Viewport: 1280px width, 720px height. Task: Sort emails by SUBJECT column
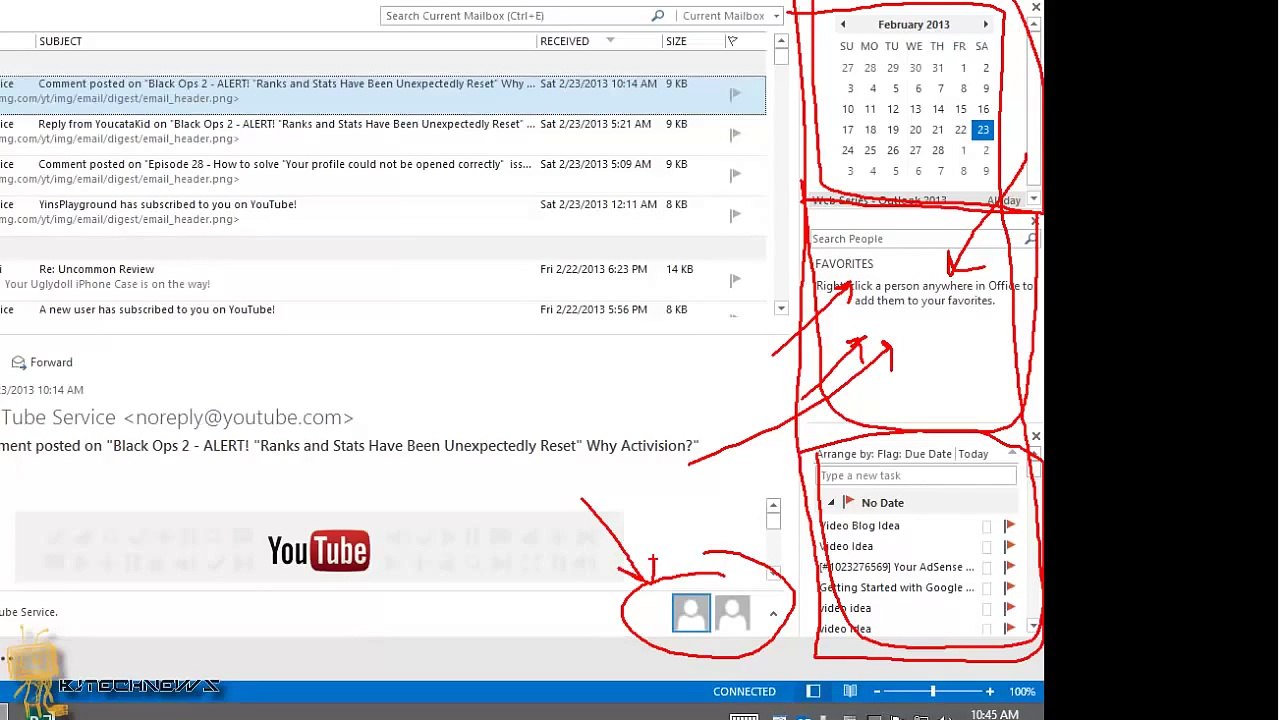coord(60,41)
